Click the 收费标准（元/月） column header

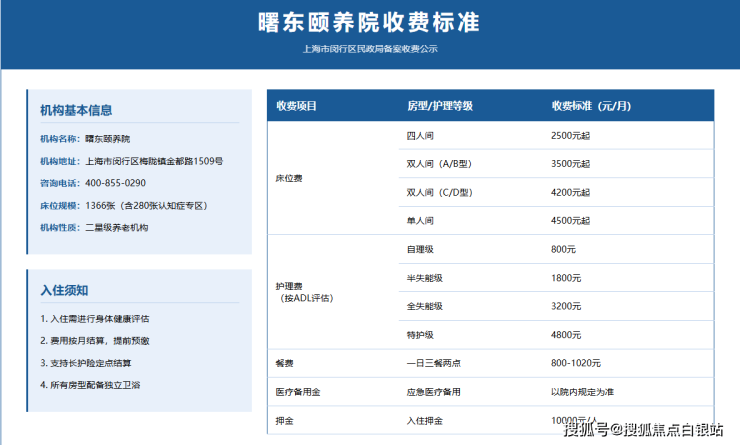coord(591,106)
